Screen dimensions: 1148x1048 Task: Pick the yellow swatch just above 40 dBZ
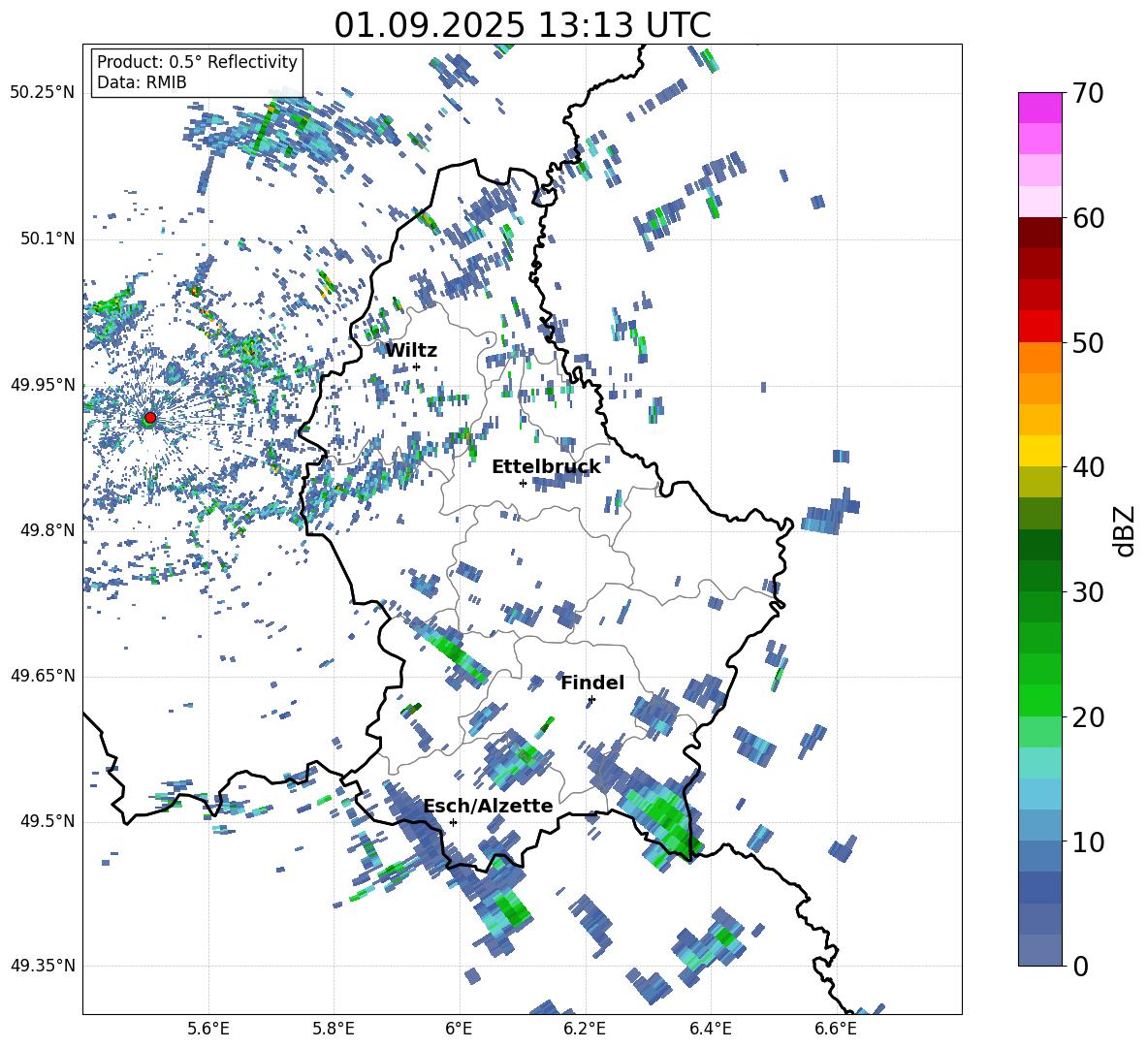click(x=1039, y=451)
